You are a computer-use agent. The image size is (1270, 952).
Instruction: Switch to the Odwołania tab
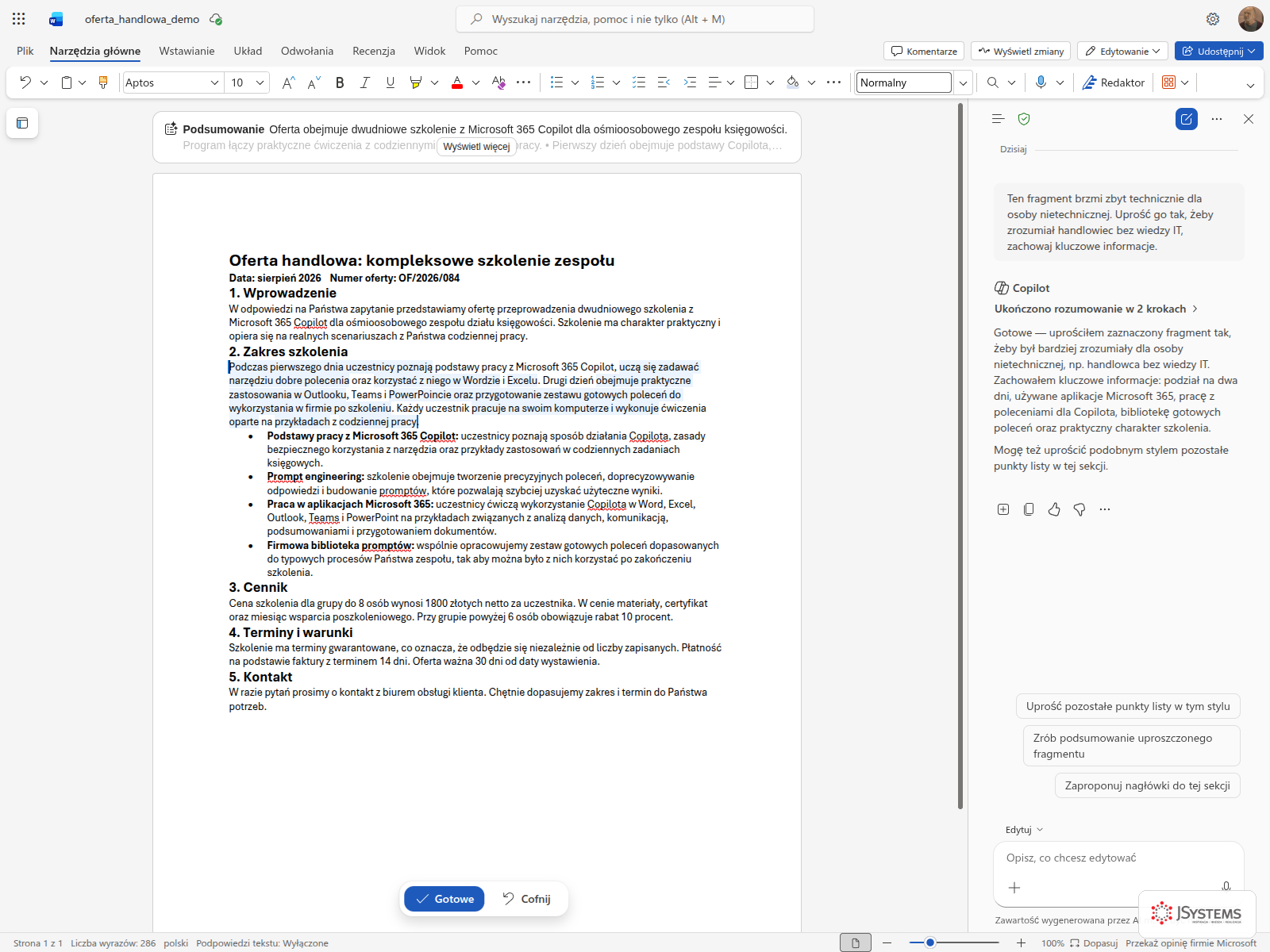[307, 51]
